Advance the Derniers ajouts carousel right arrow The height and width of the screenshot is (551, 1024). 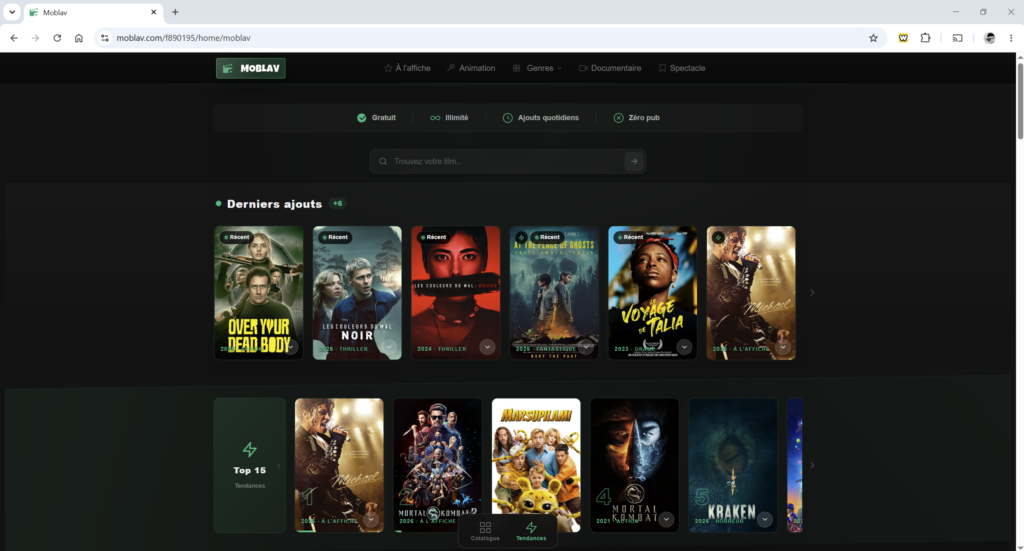click(x=812, y=292)
